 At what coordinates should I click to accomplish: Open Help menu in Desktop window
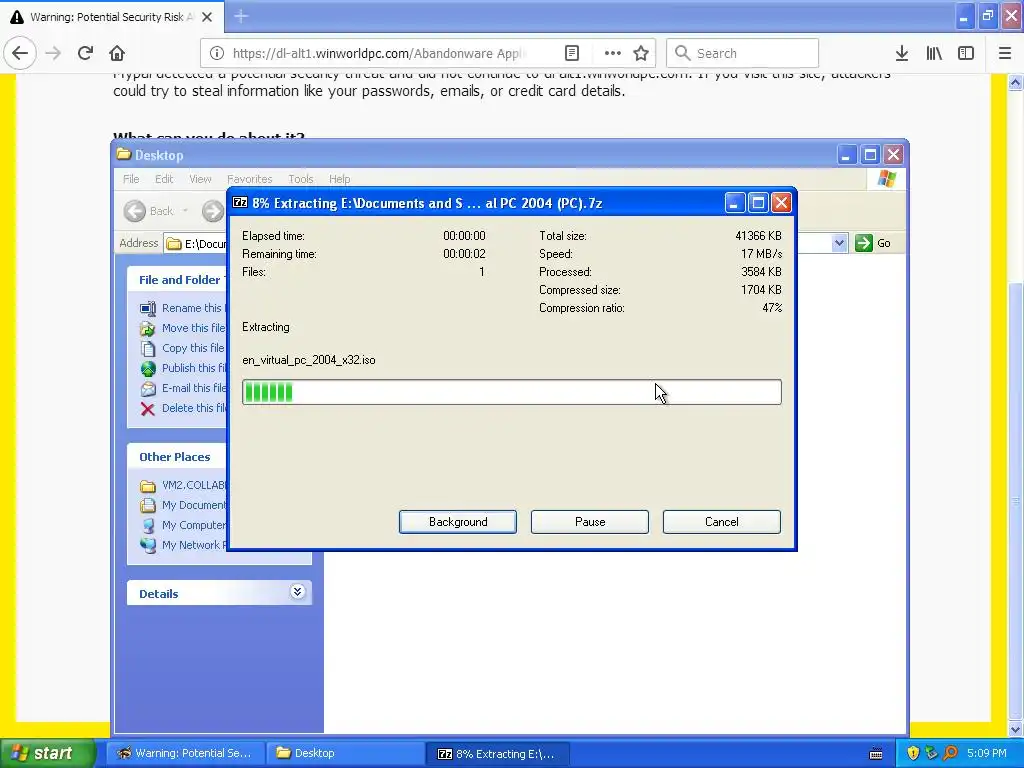coord(339,179)
